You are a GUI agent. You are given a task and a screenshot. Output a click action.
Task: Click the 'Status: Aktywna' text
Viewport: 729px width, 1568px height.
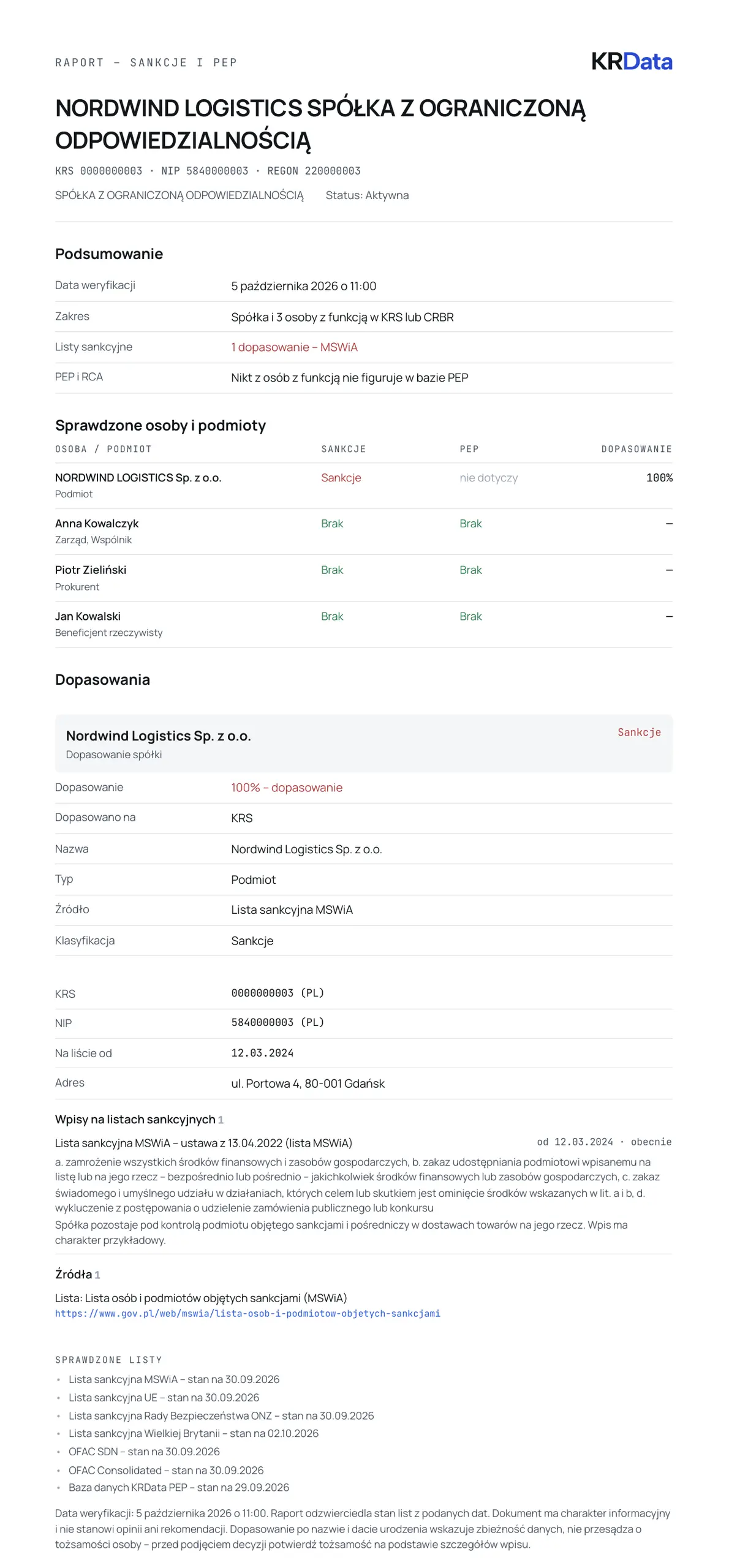367,195
